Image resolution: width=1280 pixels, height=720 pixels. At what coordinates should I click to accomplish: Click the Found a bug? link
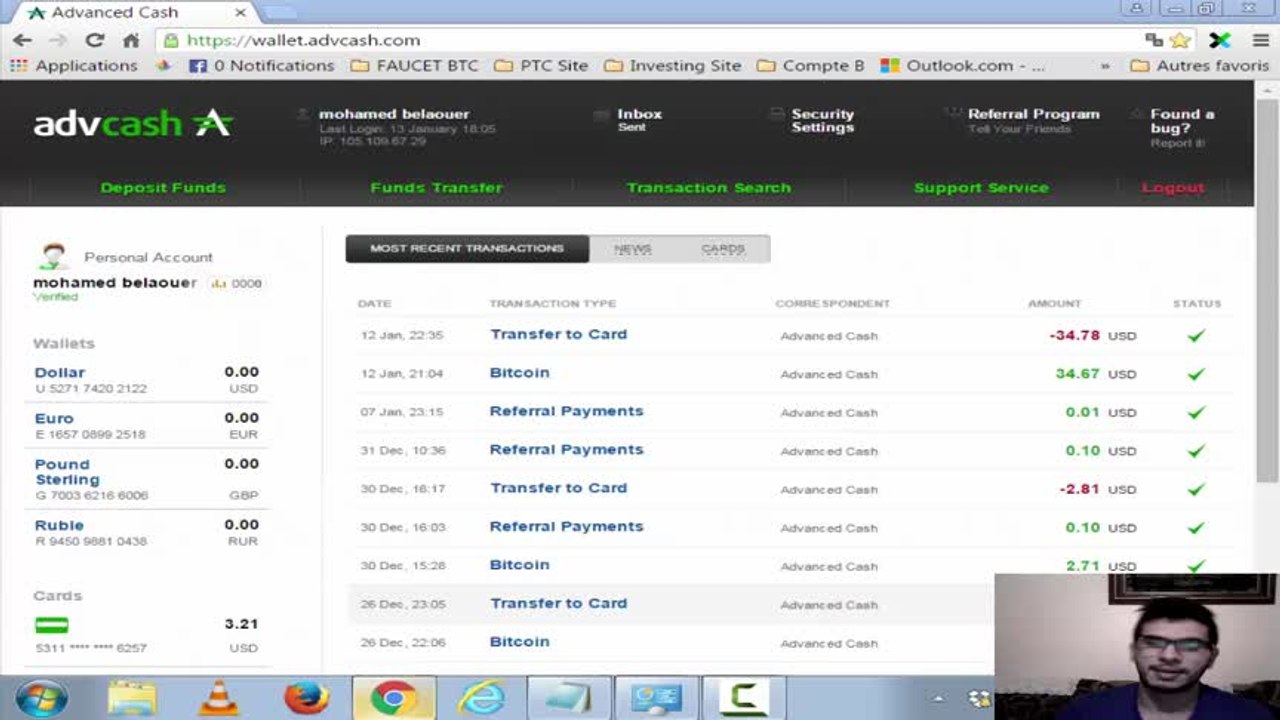coord(1182,121)
